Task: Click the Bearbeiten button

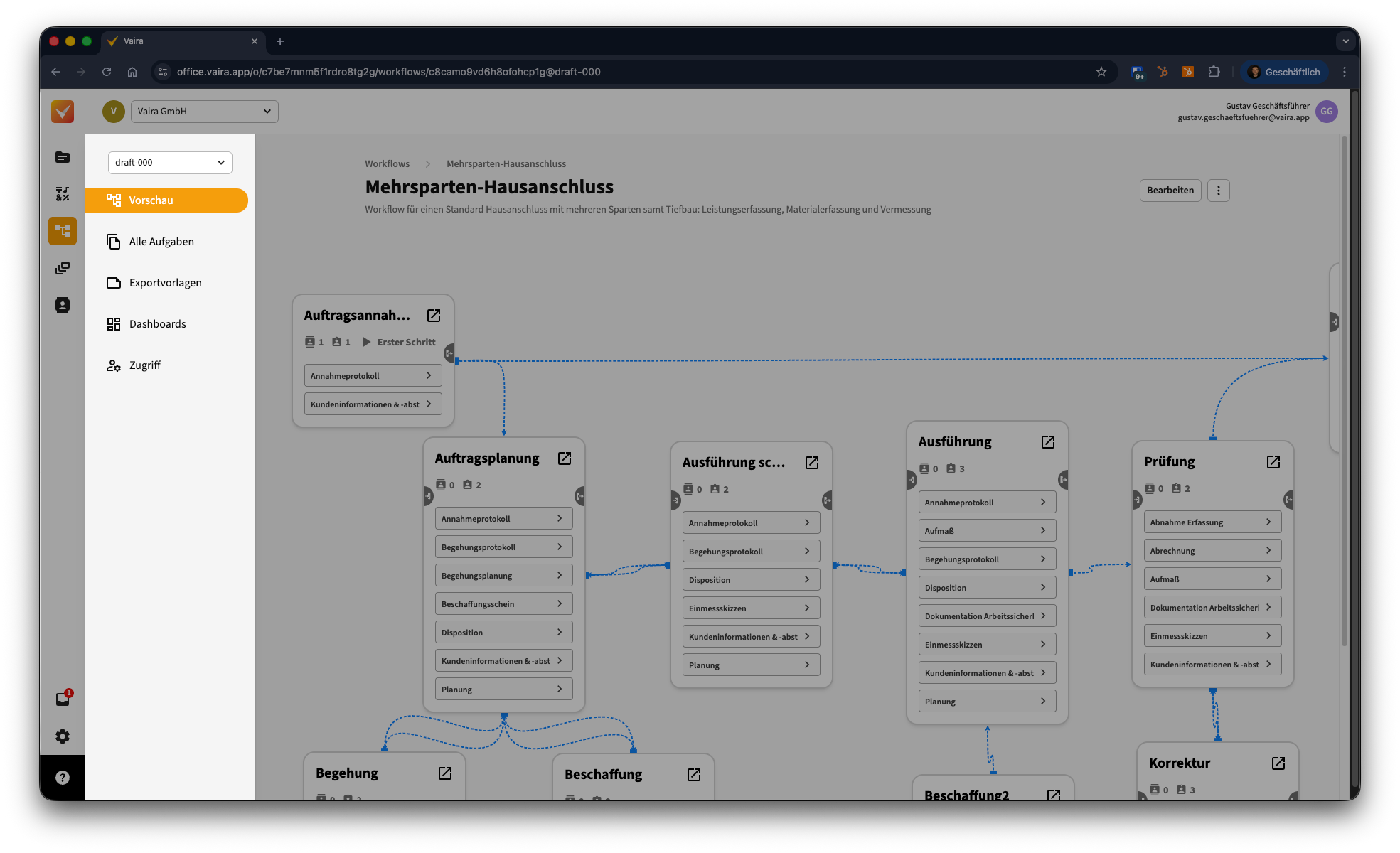Action: 1170,191
